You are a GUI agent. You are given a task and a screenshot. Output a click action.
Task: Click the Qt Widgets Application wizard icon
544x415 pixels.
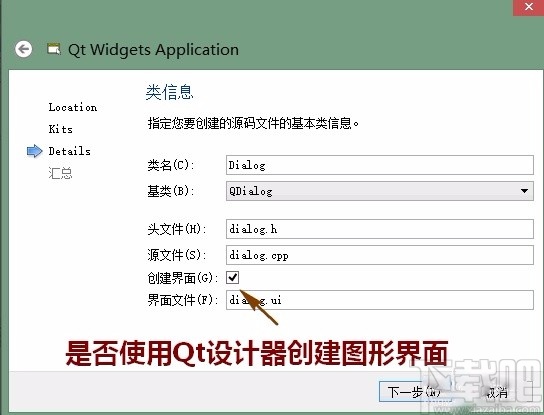click(x=54, y=49)
